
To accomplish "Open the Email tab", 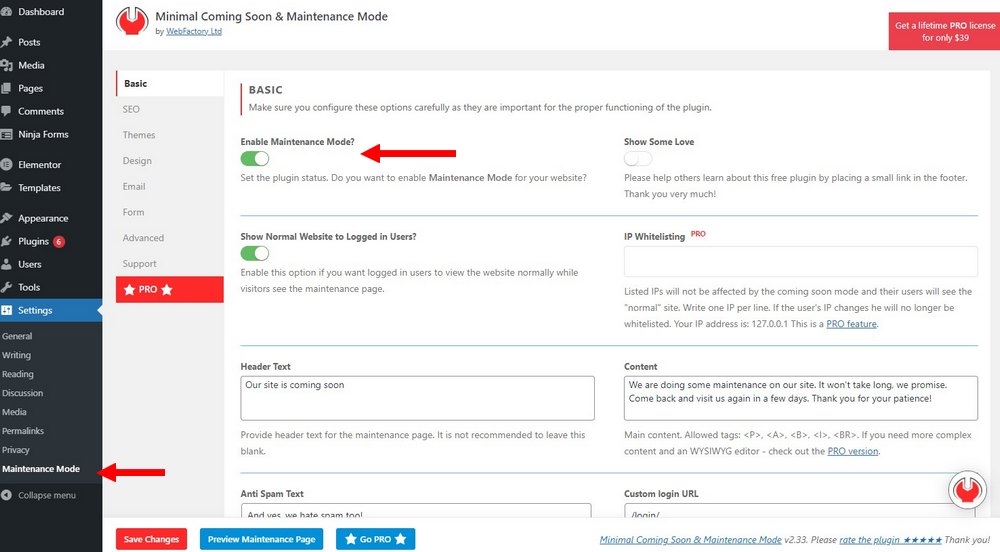I will pos(170,186).
